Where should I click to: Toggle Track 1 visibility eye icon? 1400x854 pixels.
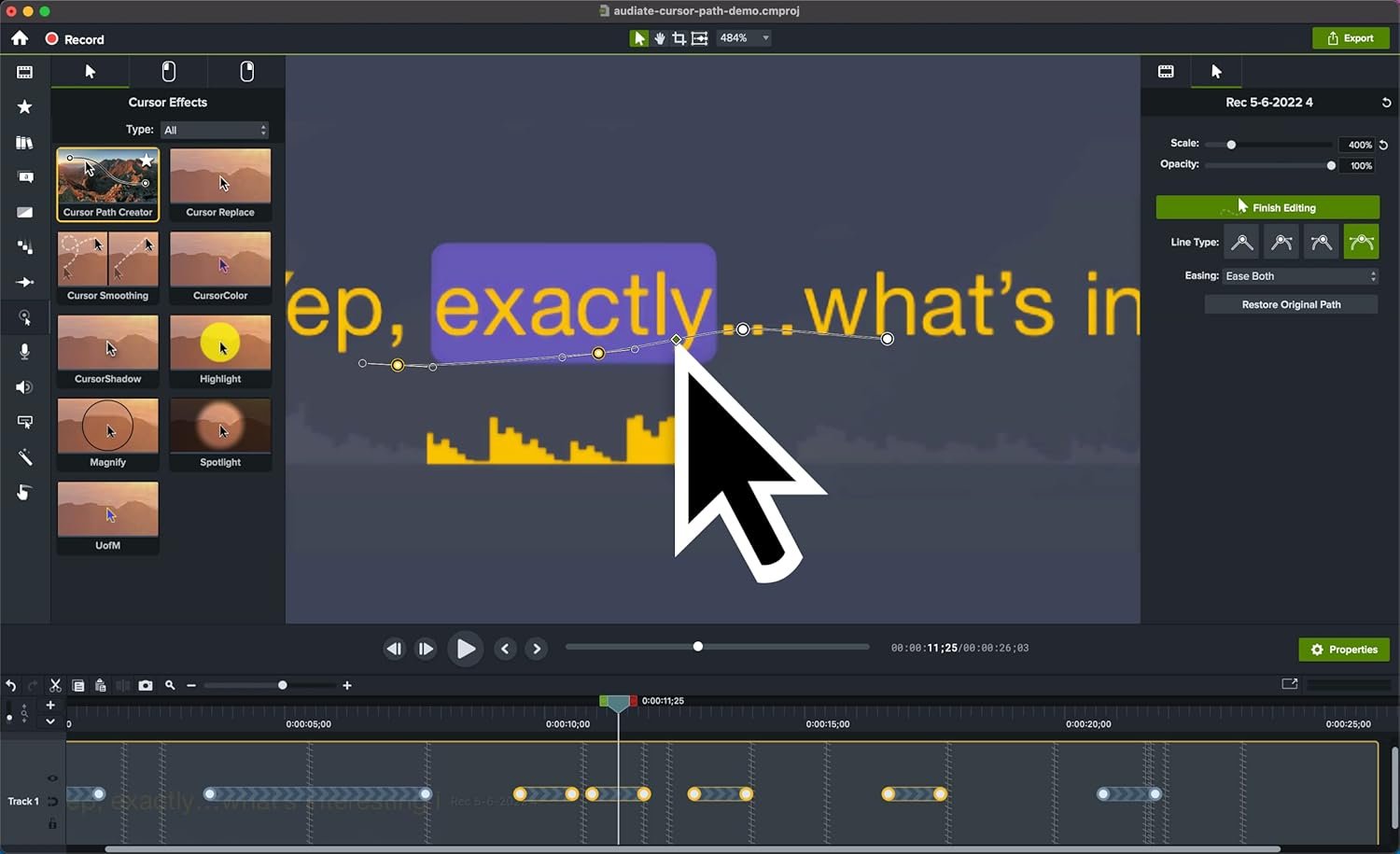[x=52, y=778]
